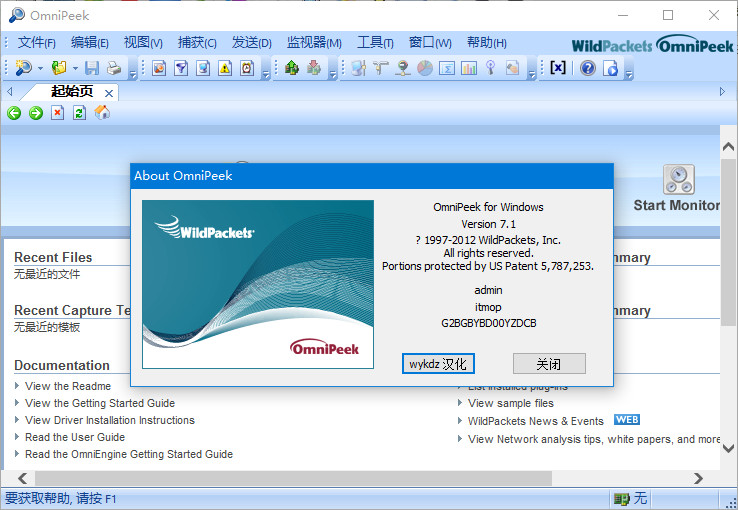Click the Refresh page icon

click(x=80, y=113)
